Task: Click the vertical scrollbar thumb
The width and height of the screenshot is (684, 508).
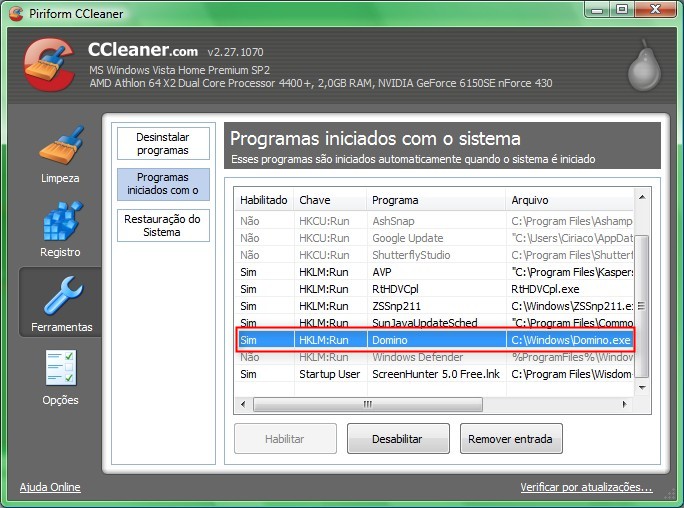Action: point(642,306)
